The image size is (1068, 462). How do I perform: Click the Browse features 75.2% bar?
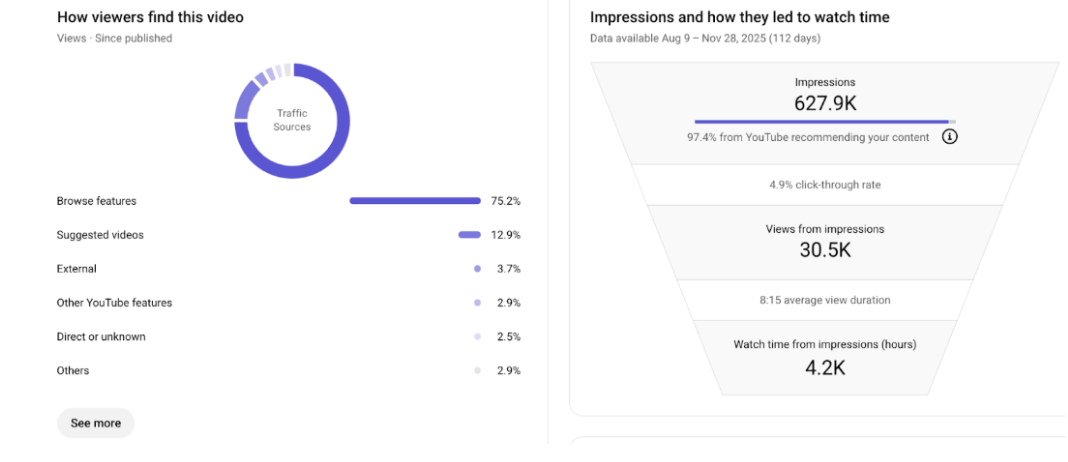415,201
